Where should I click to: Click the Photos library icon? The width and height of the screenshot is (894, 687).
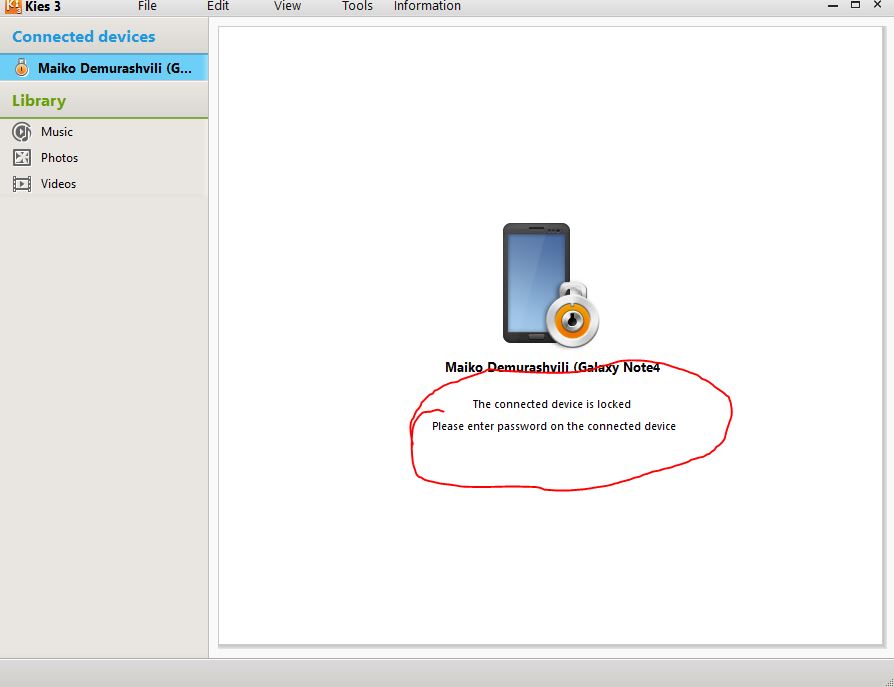point(22,157)
